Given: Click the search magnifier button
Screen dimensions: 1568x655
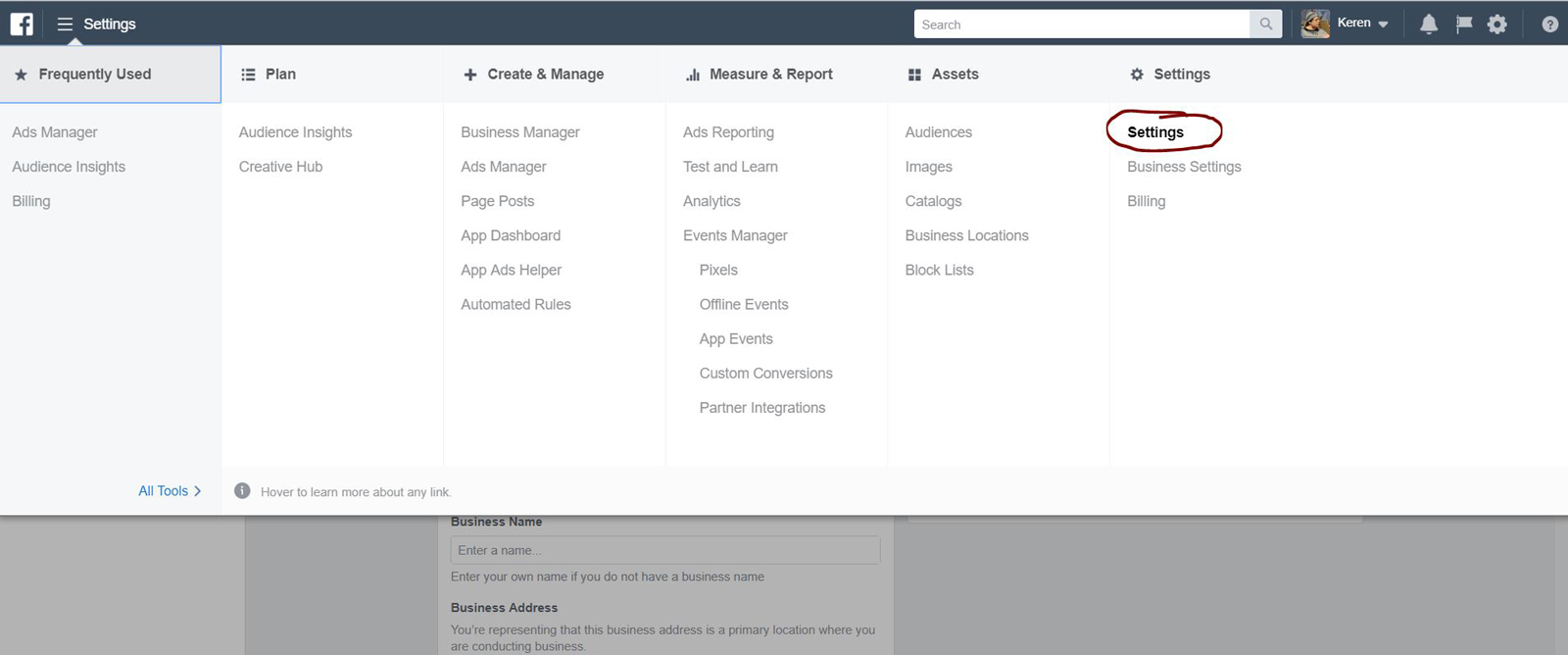Looking at the screenshot, I should (1265, 24).
